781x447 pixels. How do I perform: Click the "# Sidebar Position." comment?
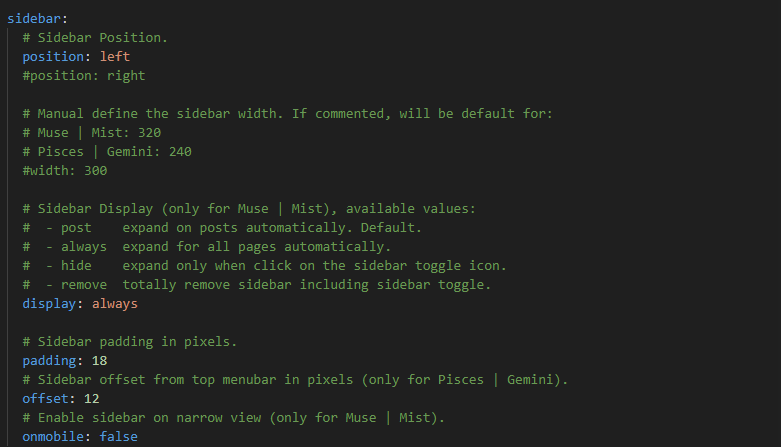pyautogui.click(x=95, y=37)
